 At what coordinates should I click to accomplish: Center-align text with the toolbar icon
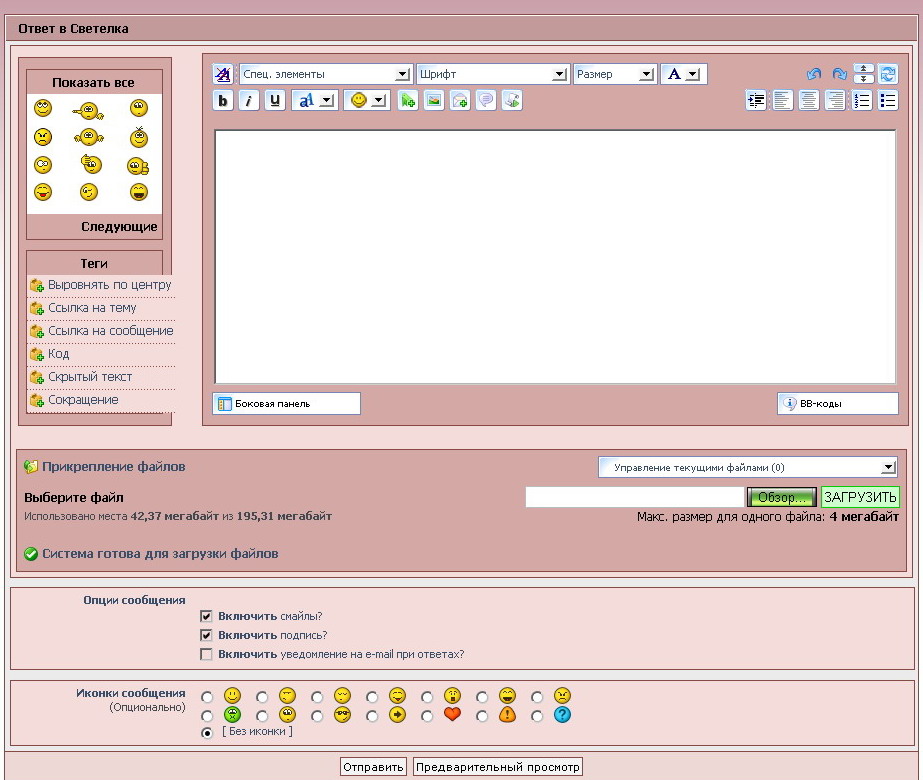coord(808,100)
